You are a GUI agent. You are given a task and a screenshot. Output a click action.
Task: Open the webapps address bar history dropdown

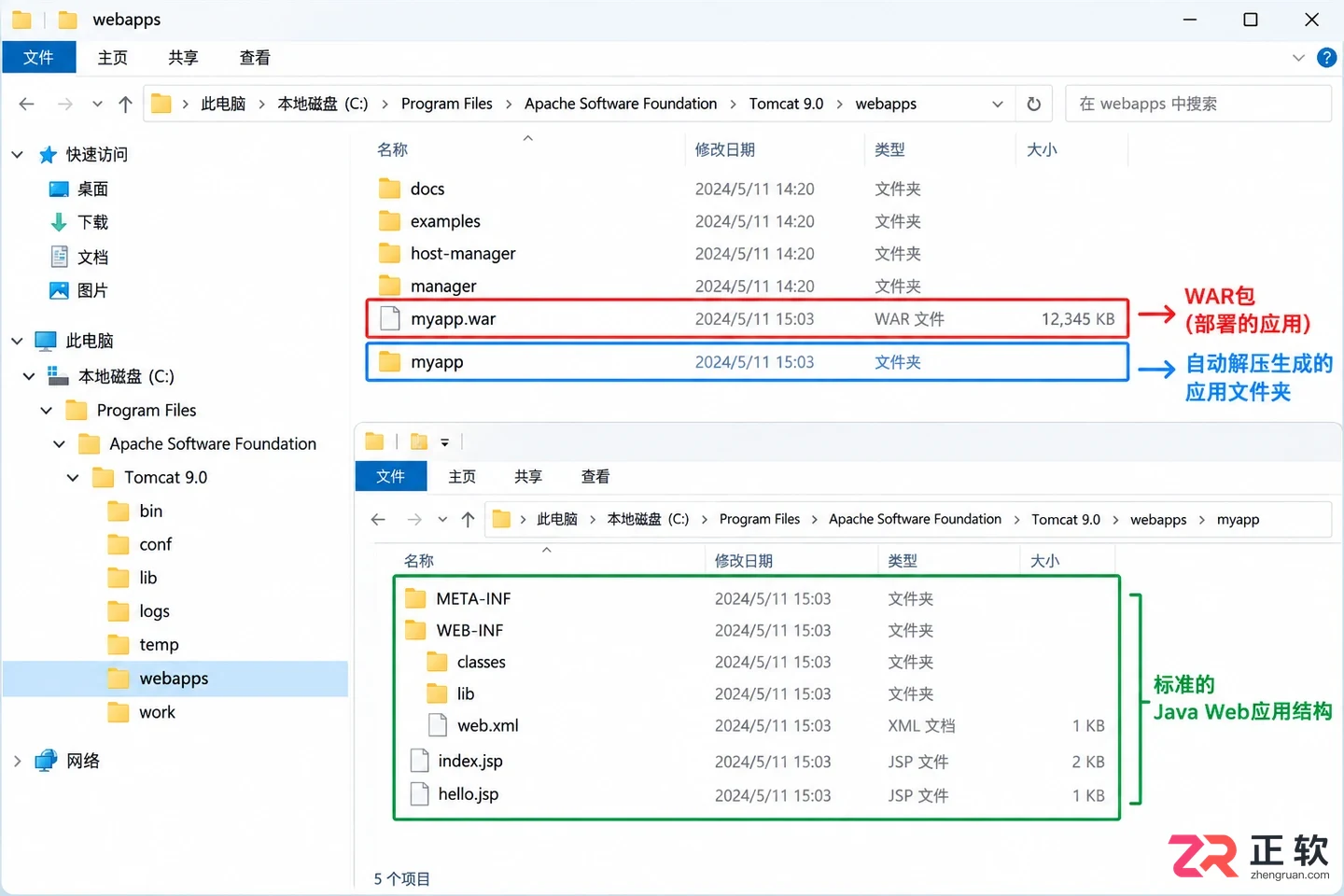(998, 104)
